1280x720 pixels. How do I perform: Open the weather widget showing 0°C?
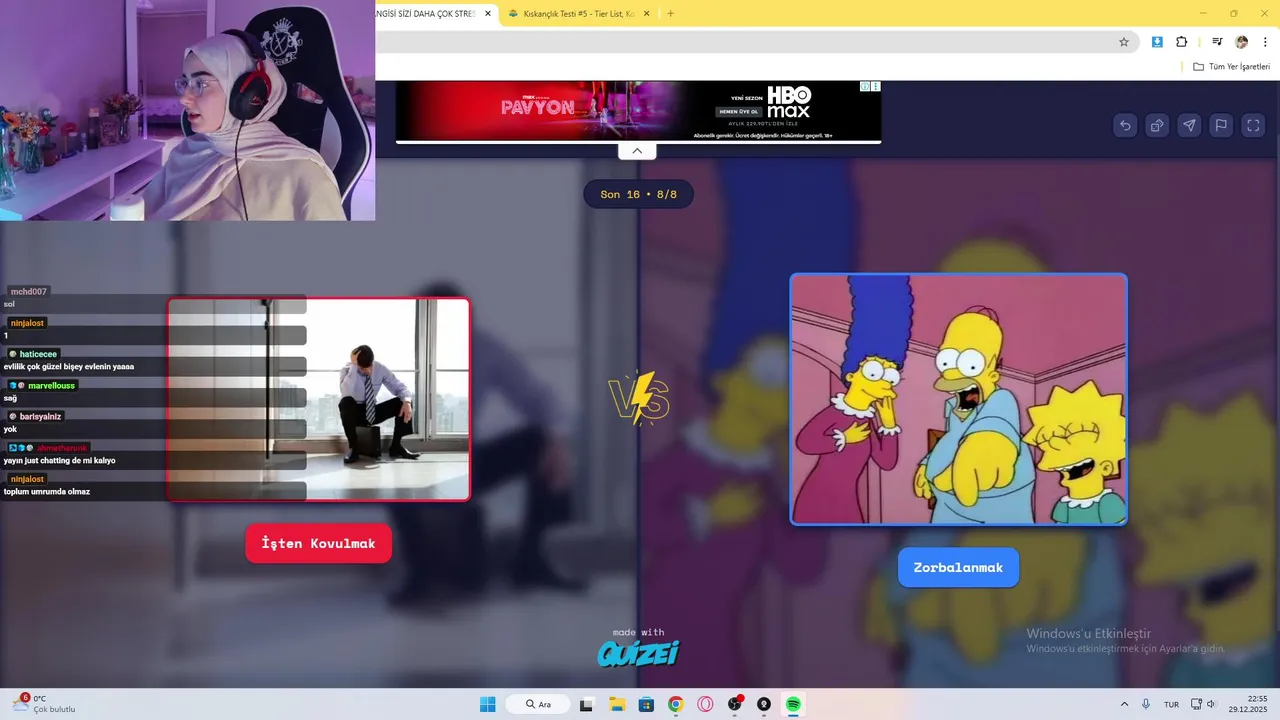42,703
